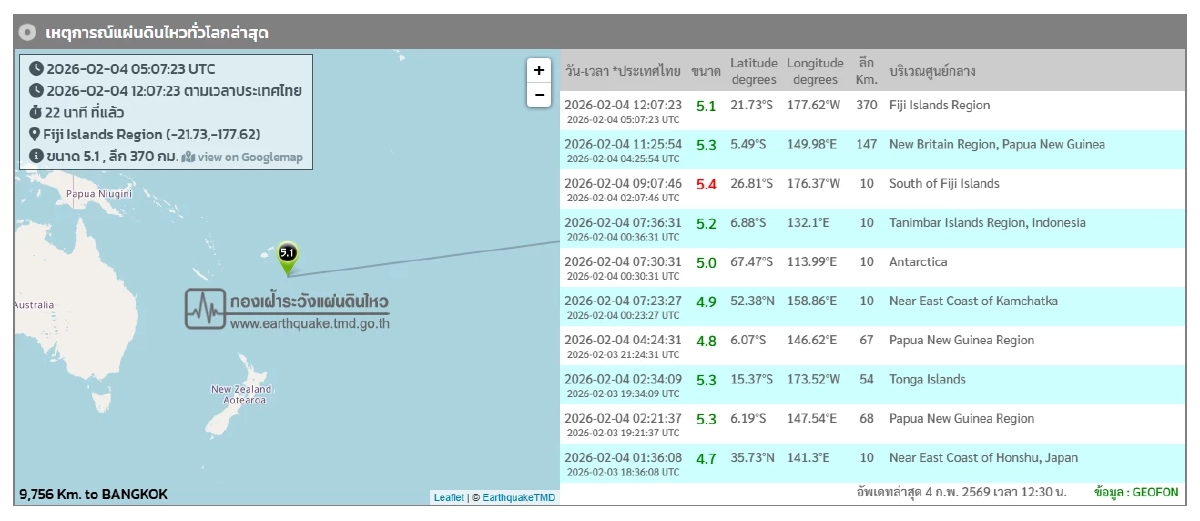Screen dimensions: 1200x521
Task: Open the EarthquakeTMD attribution link
Action: 519,497
